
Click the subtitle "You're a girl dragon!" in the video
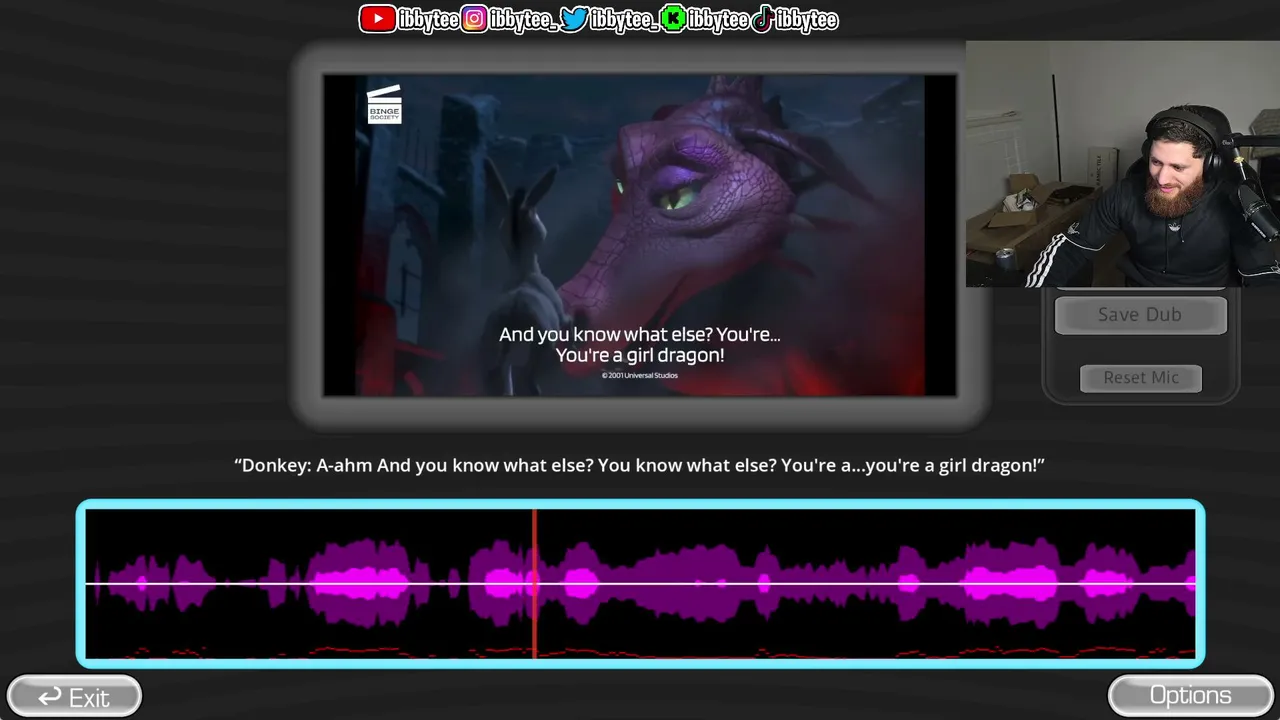pos(640,355)
